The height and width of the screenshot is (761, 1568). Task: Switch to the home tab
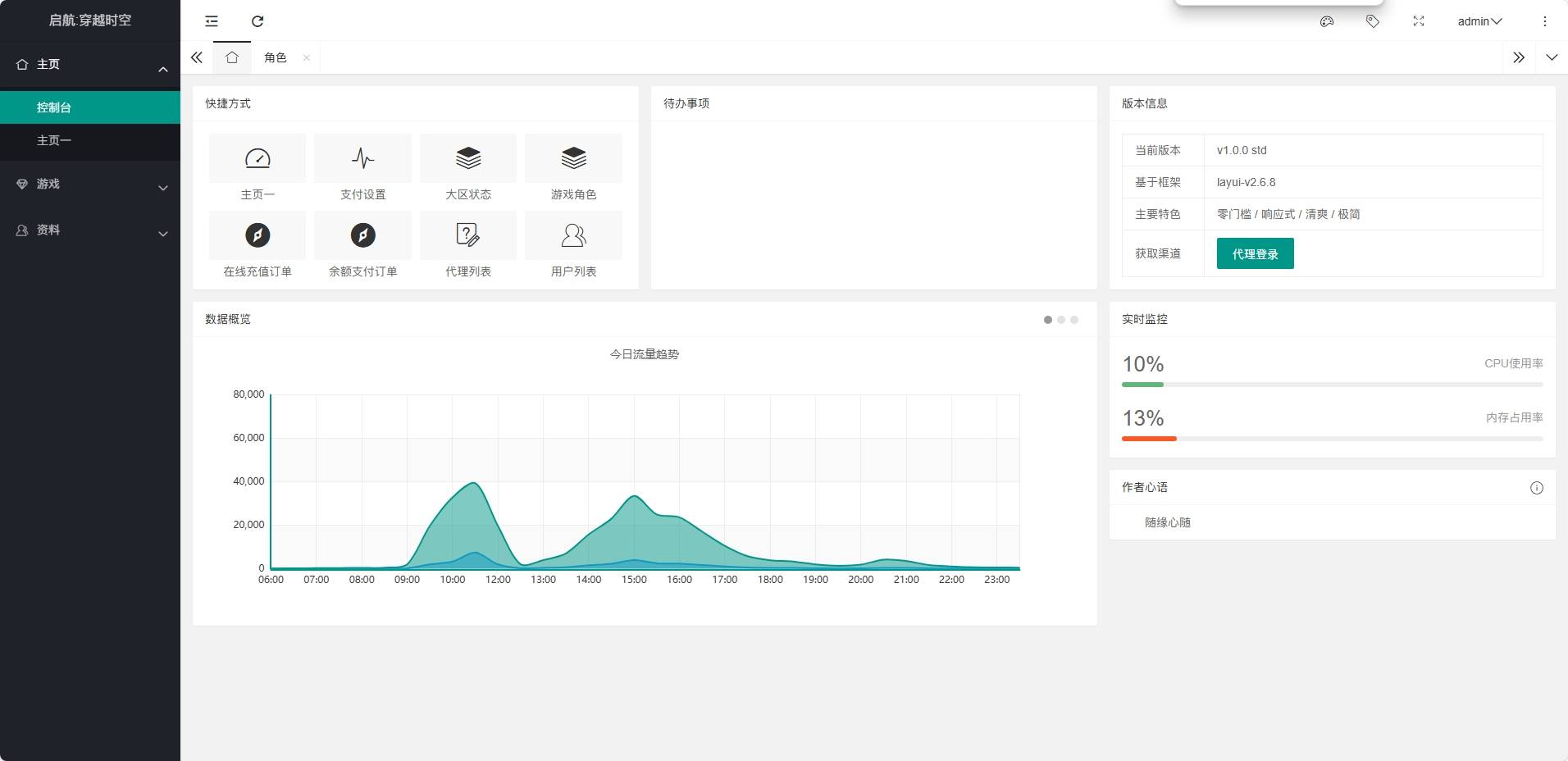[x=232, y=57]
